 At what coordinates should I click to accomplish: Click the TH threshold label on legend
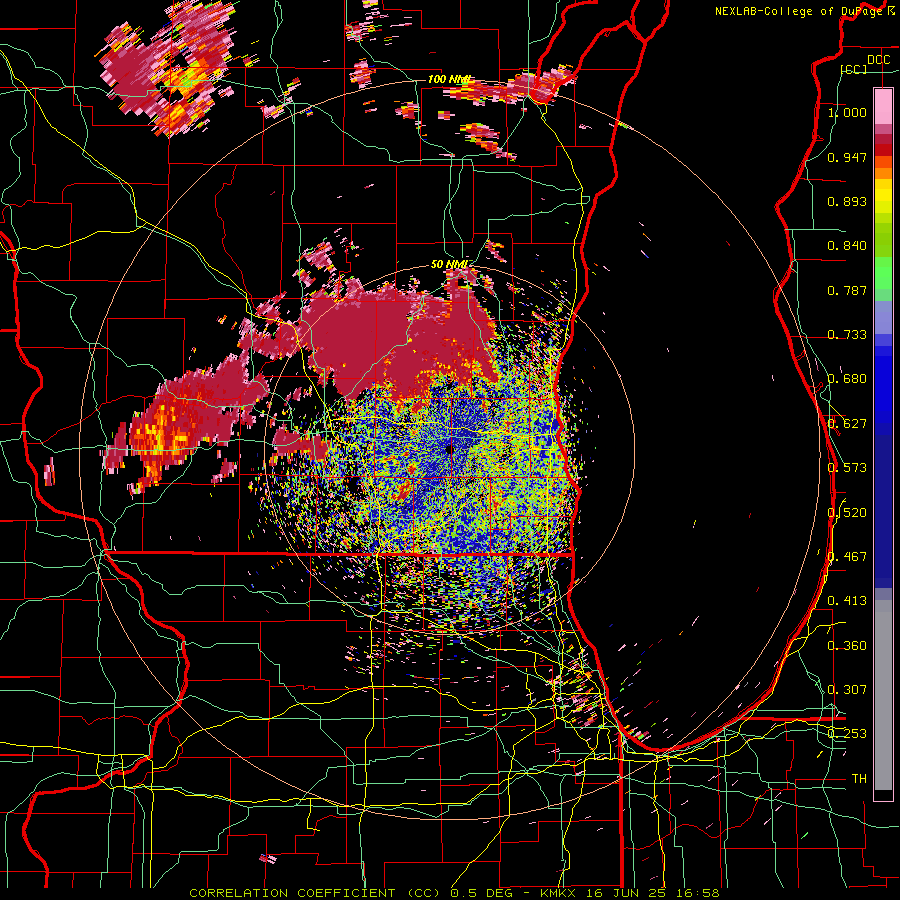[x=859, y=779]
